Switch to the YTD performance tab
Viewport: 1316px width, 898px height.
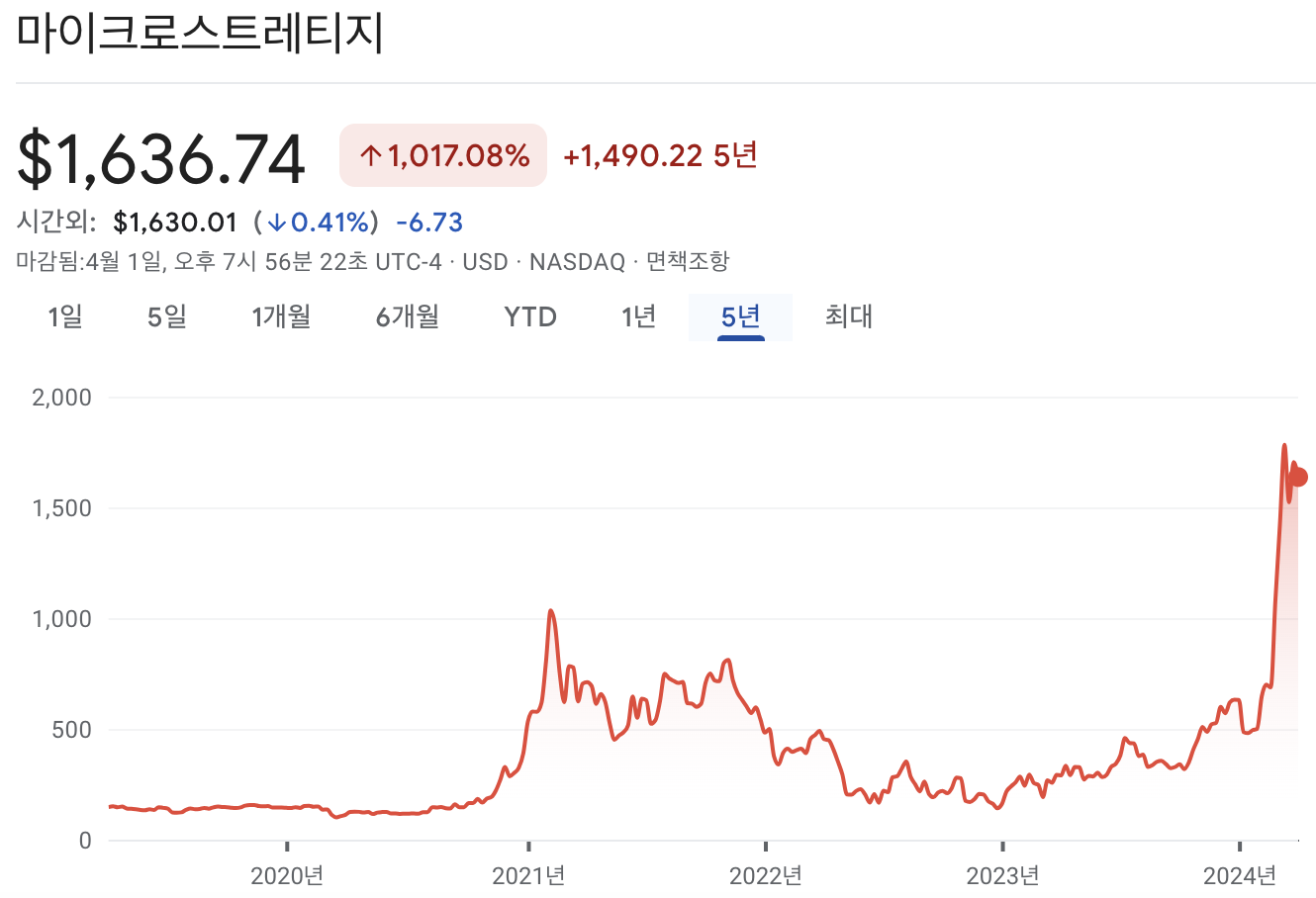[x=530, y=316]
